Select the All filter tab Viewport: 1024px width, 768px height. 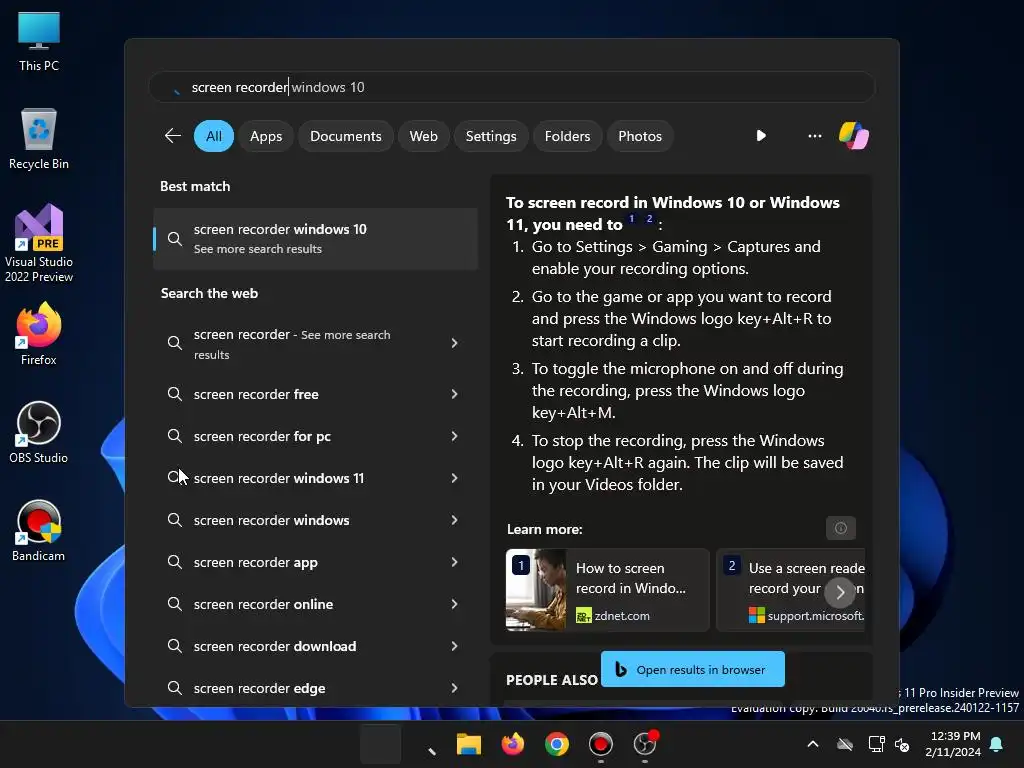[214, 136]
